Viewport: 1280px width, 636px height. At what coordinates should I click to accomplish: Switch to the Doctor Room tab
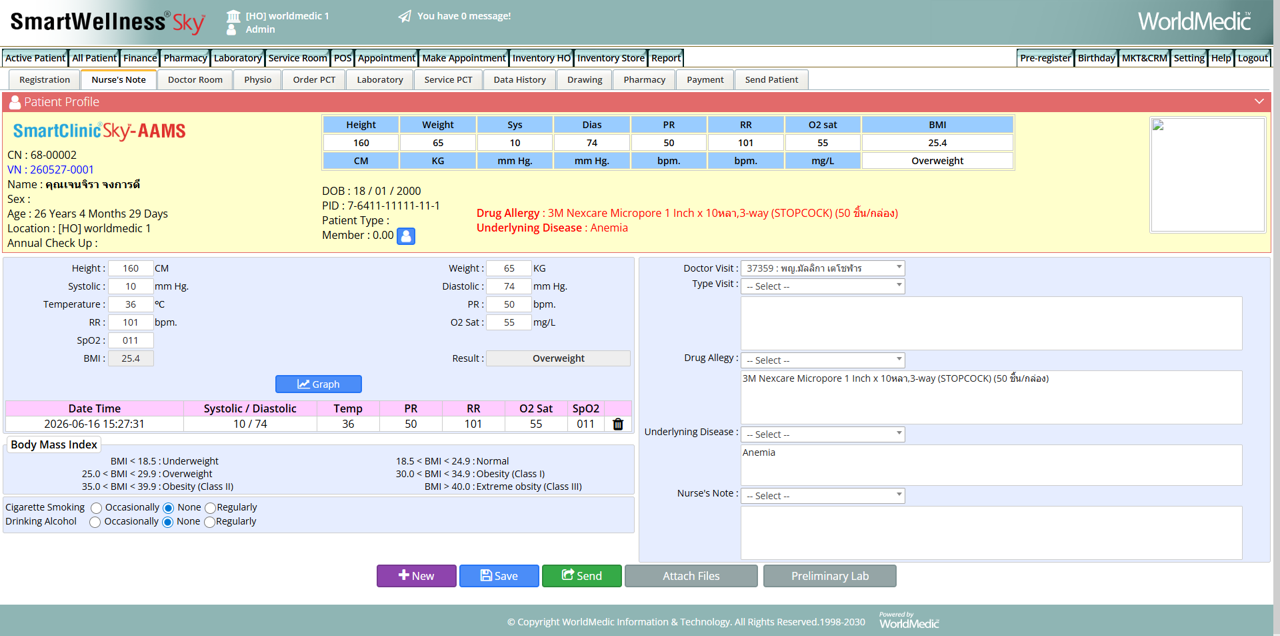(x=195, y=80)
